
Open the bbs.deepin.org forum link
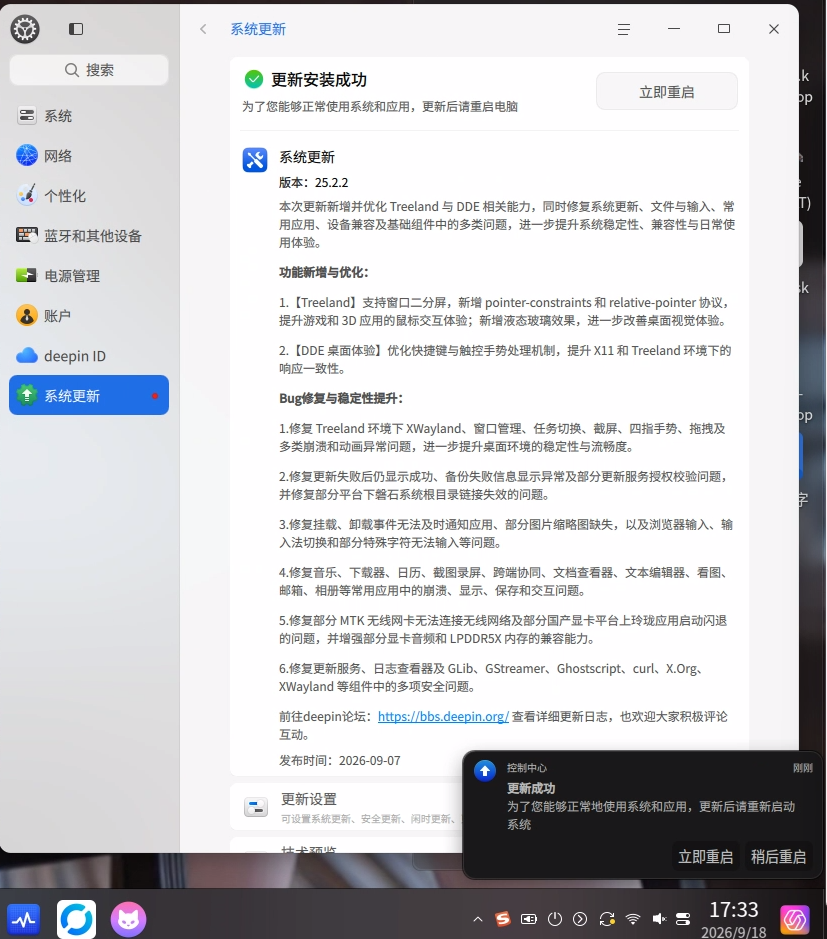click(443, 716)
